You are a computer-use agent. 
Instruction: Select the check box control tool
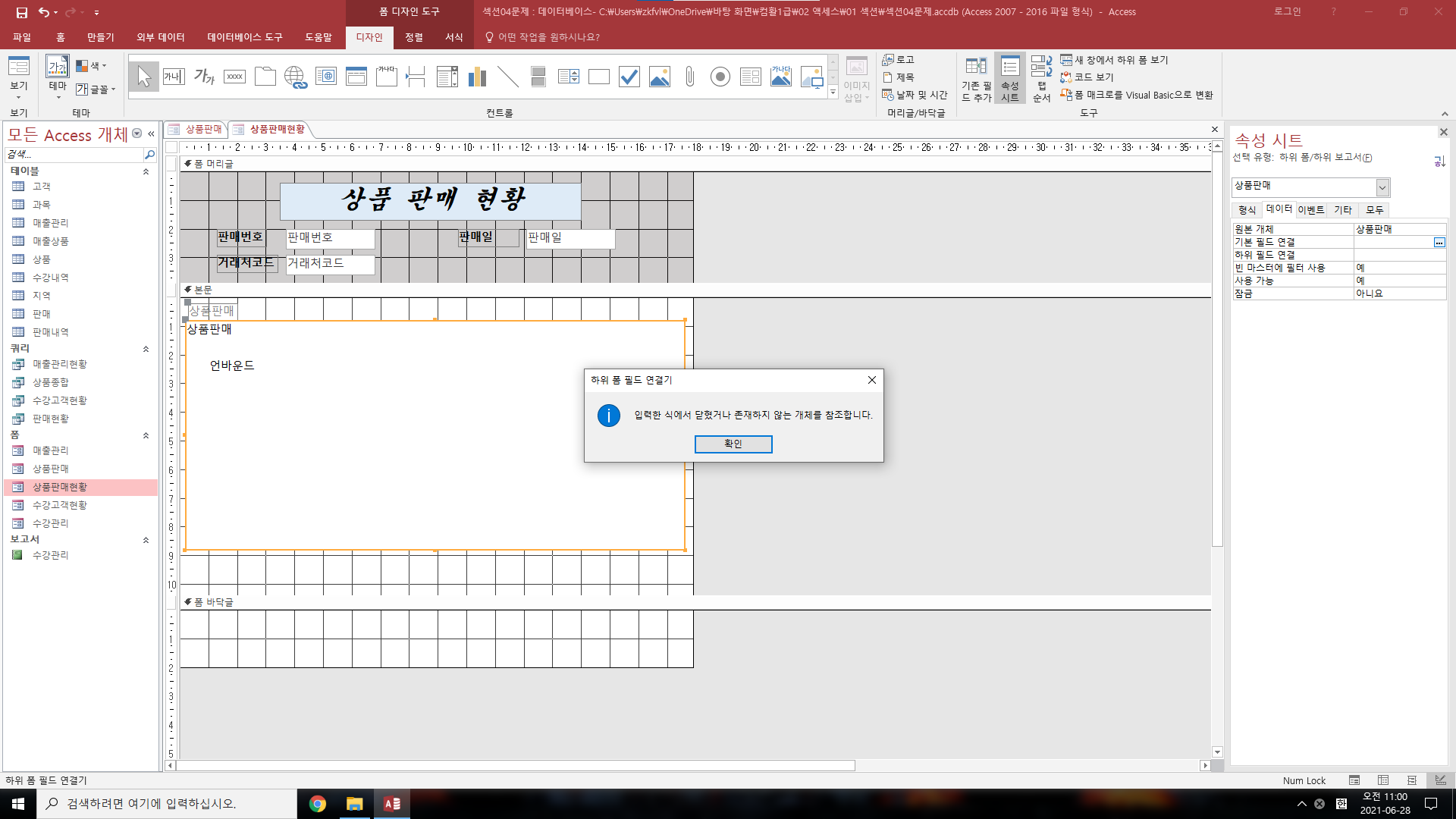point(629,77)
